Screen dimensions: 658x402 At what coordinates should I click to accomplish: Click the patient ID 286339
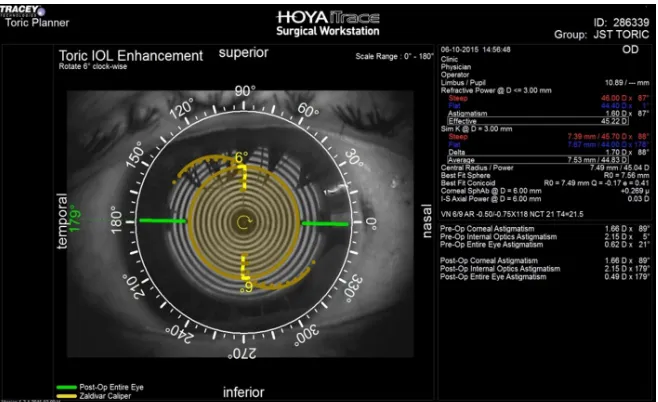coord(621,22)
